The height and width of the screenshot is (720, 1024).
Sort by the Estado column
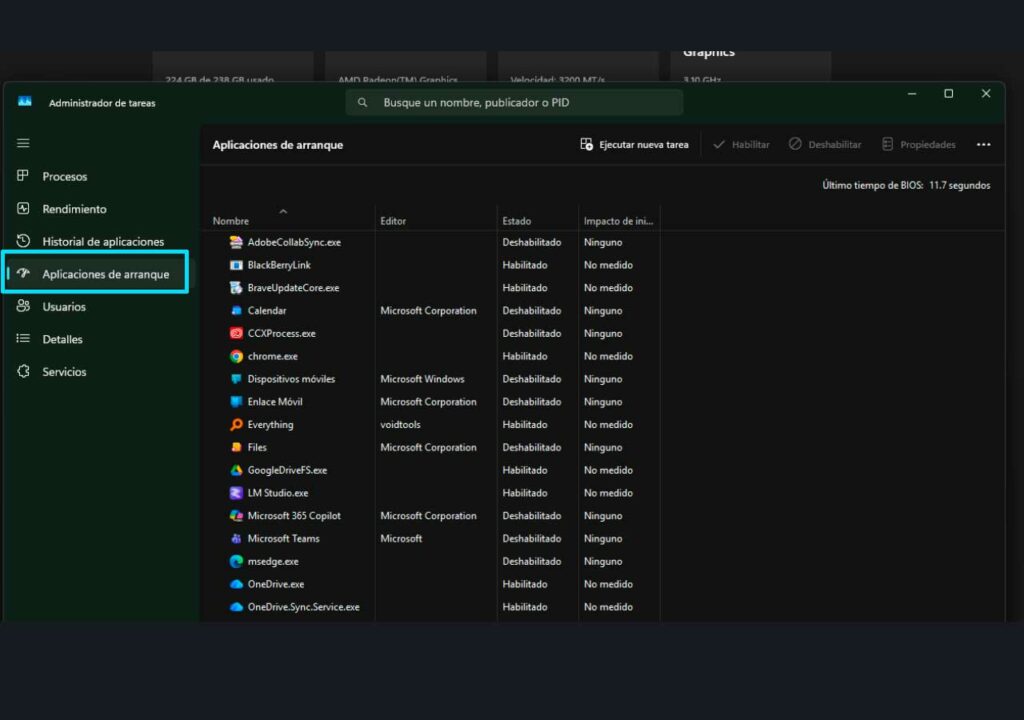517,221
